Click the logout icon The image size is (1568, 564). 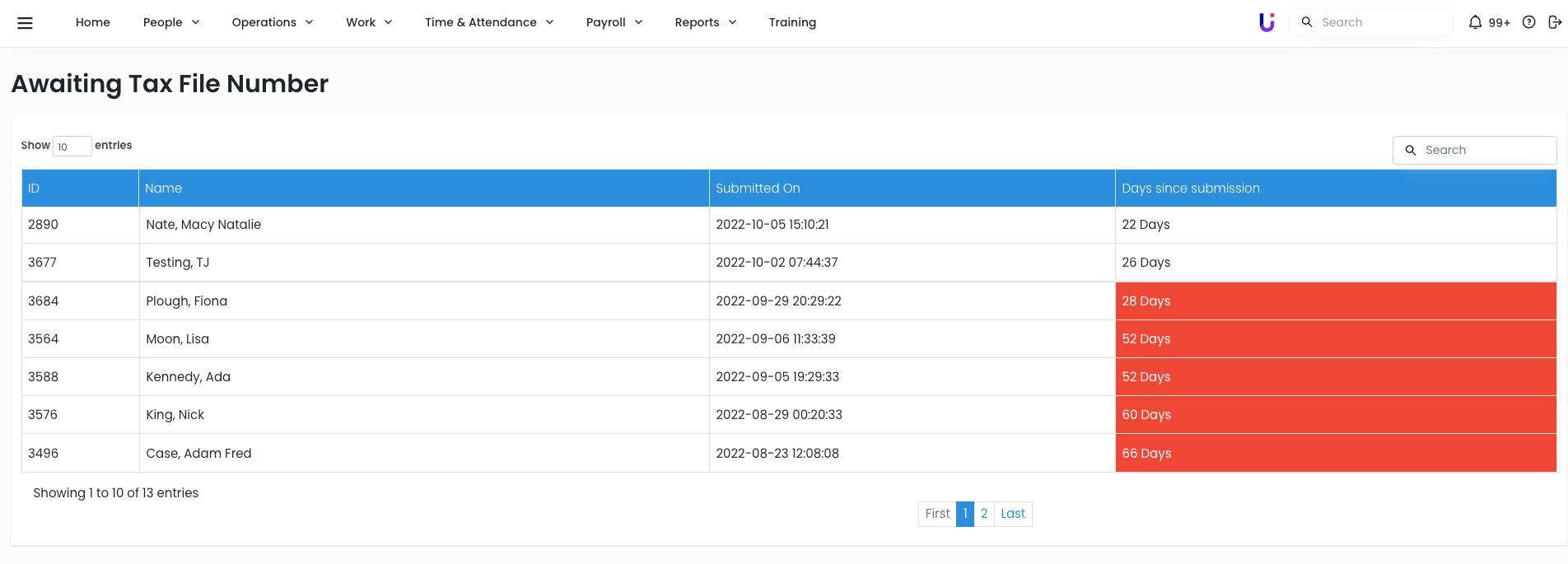1554,22
